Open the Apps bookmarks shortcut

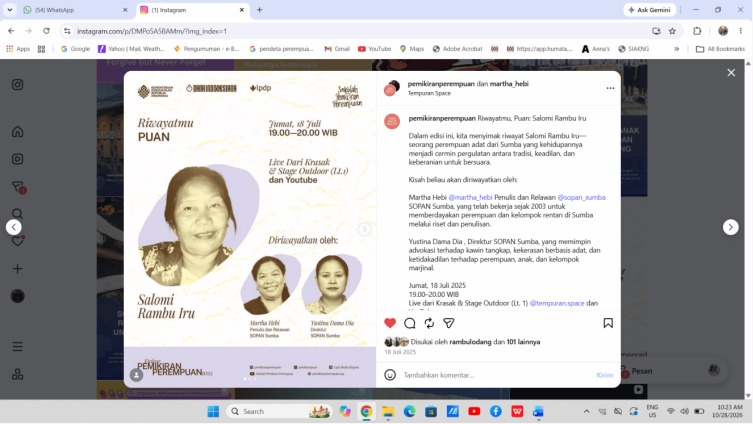(x=18, y=48)
